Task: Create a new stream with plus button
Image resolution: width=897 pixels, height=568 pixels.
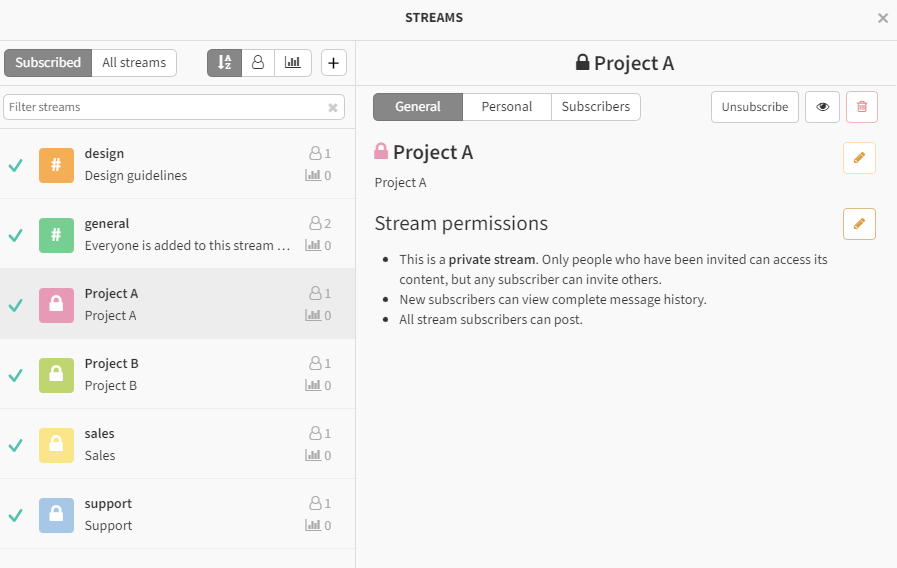Action: coord(334,62)
